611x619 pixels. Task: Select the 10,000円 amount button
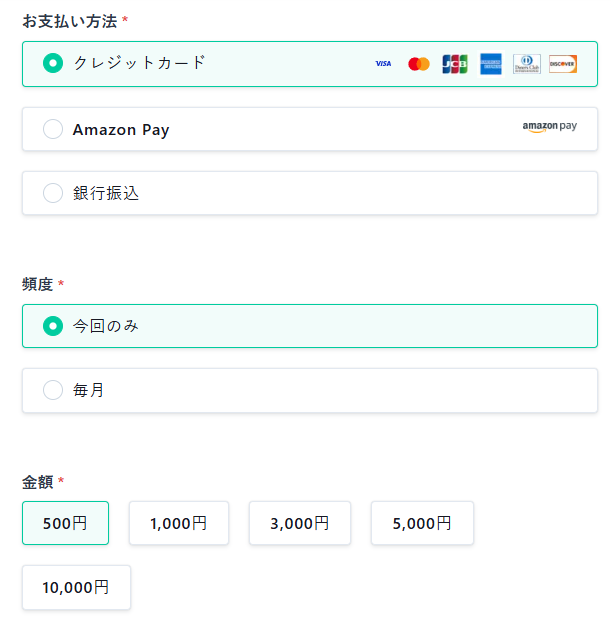coord(76,587)
